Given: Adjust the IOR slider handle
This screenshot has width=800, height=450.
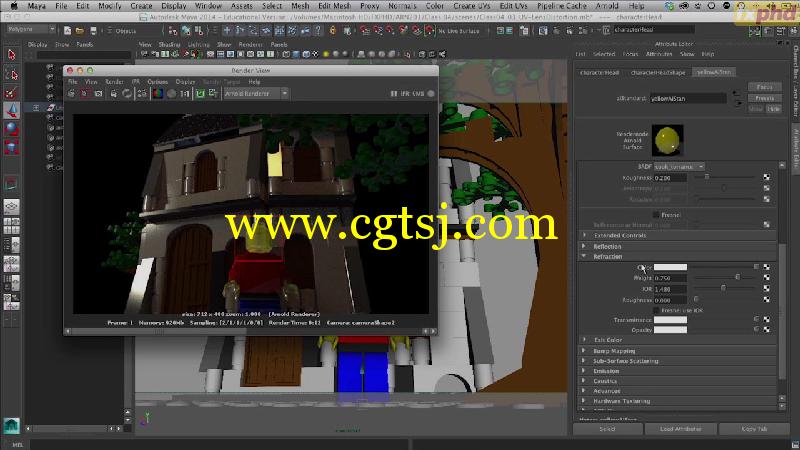Looking at the screenshot, I should pyautogui.click(x=723, y=288).
